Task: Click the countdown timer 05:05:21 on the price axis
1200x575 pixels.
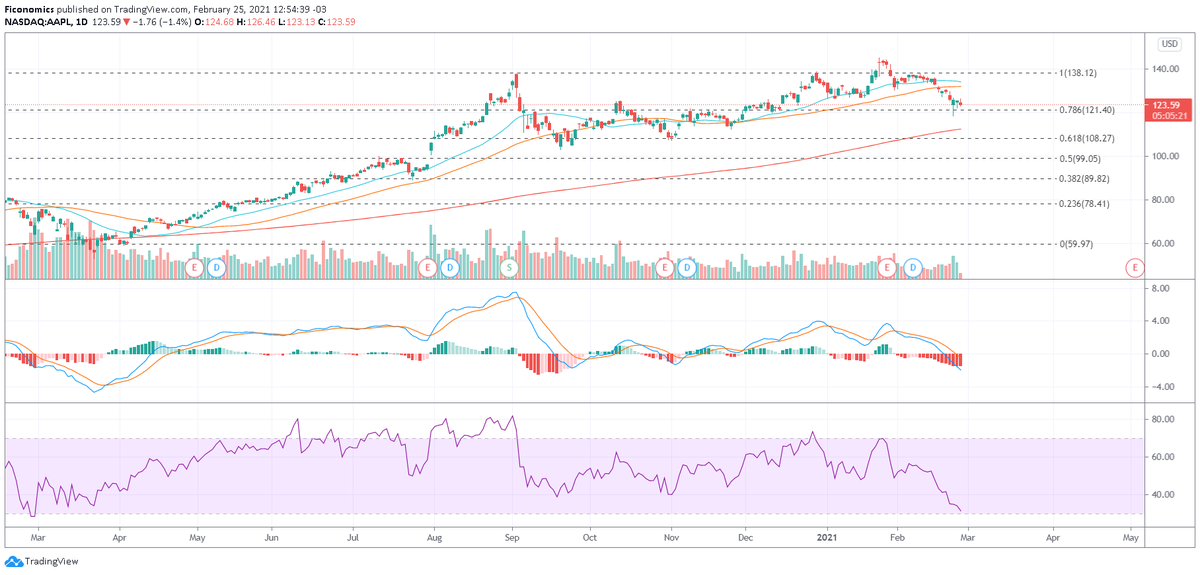Action: pos(1169,114)
